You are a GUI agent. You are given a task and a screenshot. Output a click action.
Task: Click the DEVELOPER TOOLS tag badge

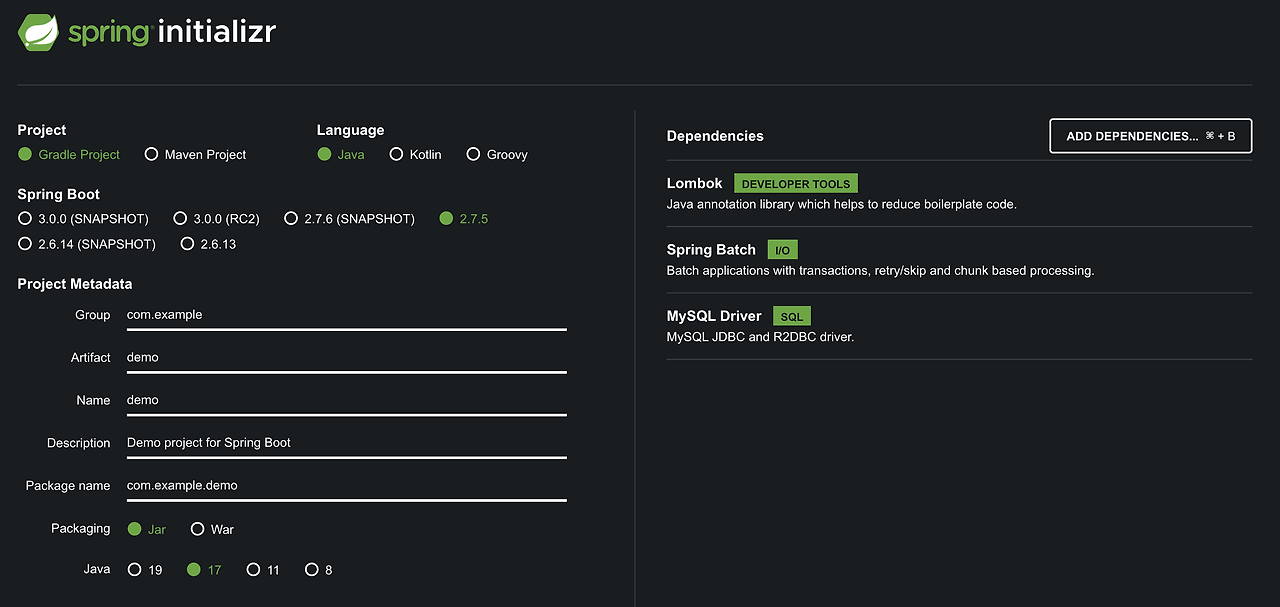796,184
